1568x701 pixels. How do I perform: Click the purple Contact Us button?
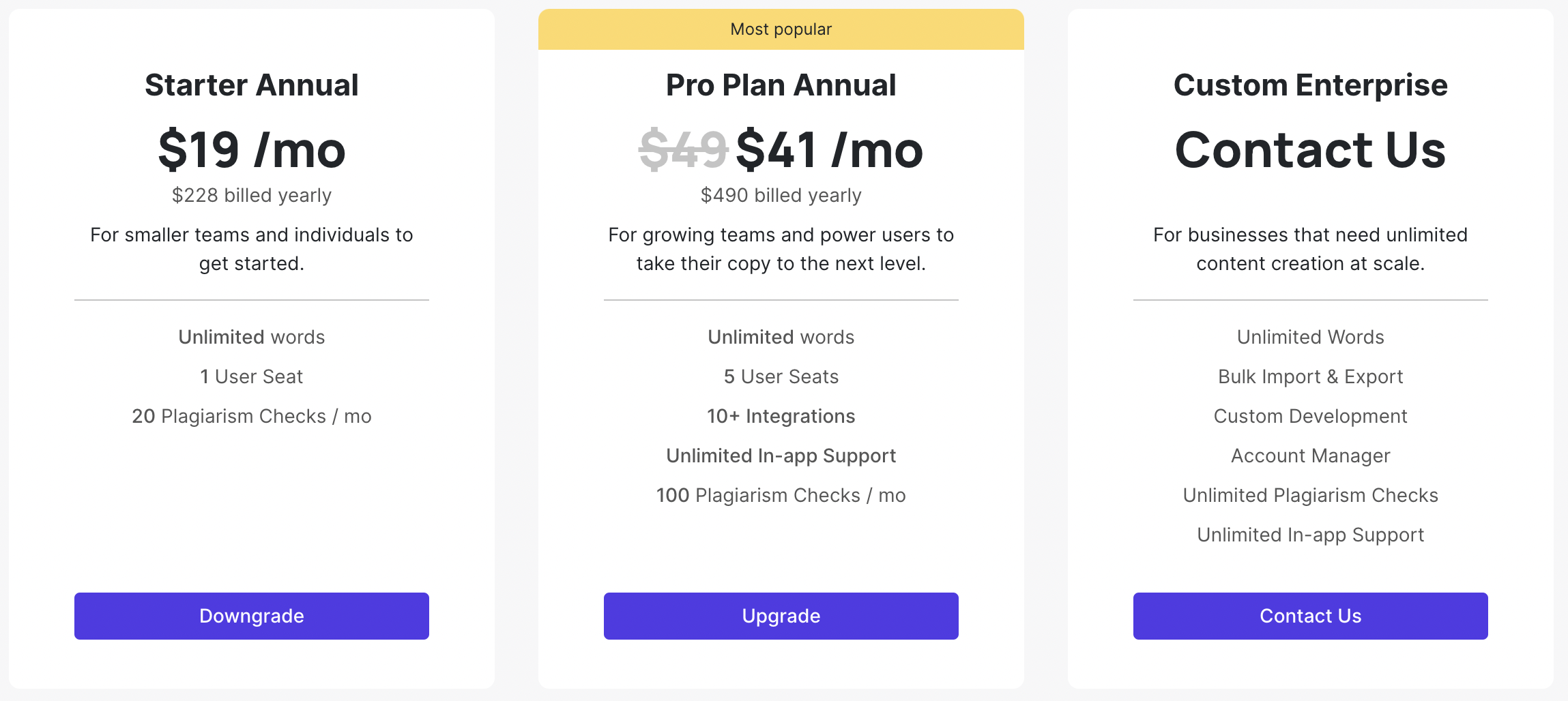1311,616
